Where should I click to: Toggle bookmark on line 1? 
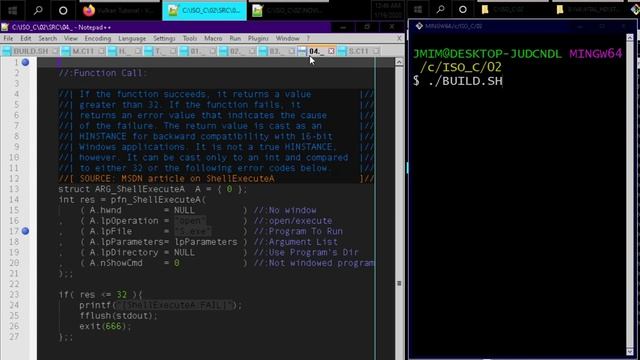point(25,62)
